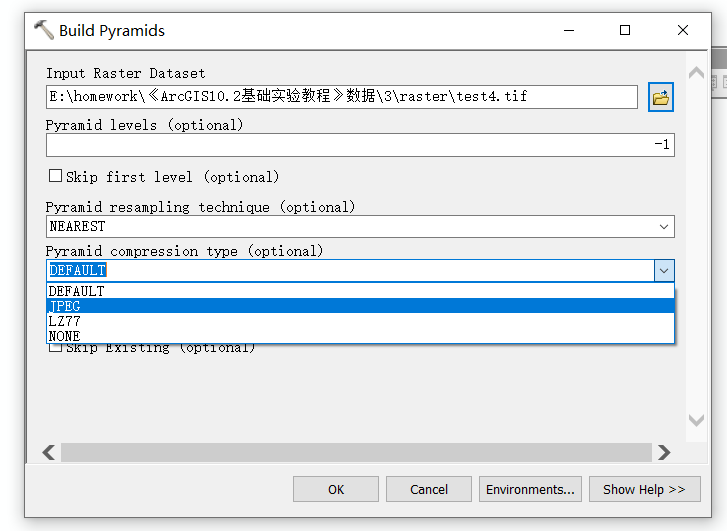Click the Build Pyramids hammer title icon
727x531 pixels.
pos(44,30)
